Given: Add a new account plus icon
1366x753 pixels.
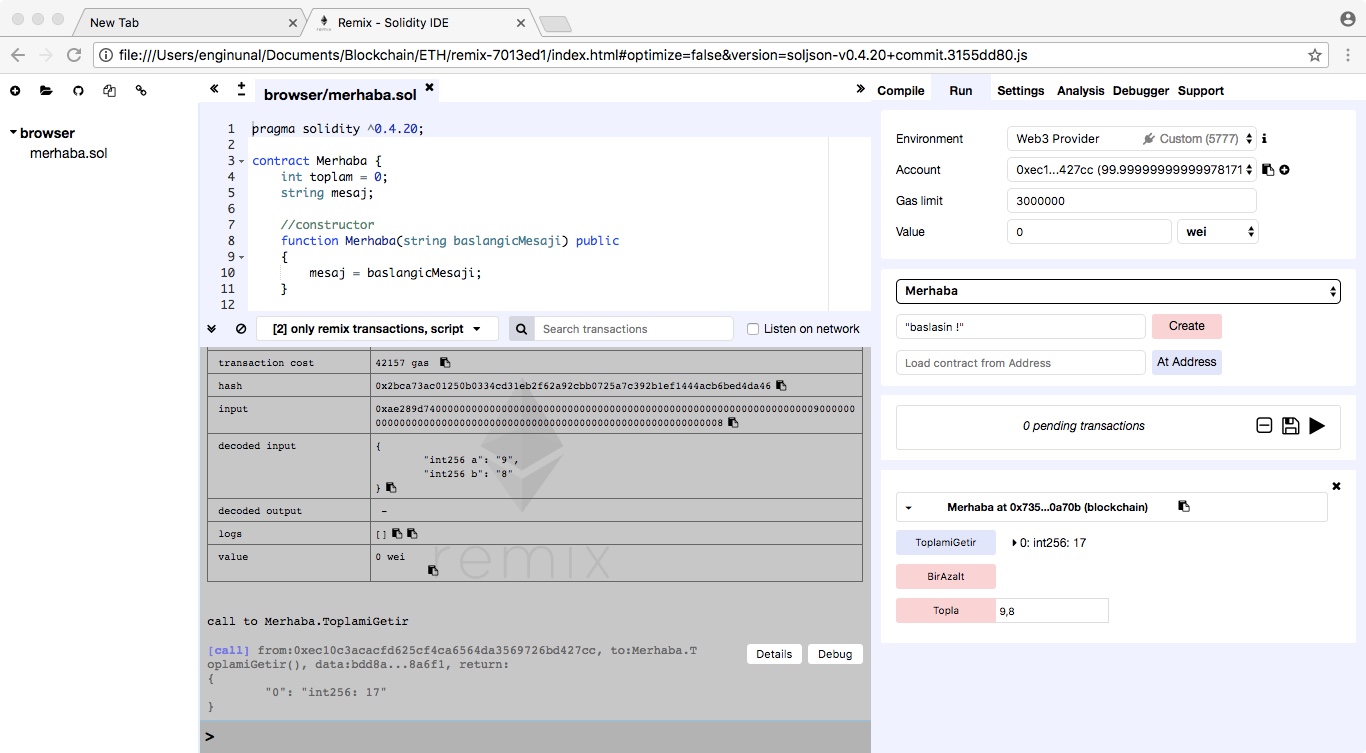Looking at the screenshot, I should (x=1285, y=170).
